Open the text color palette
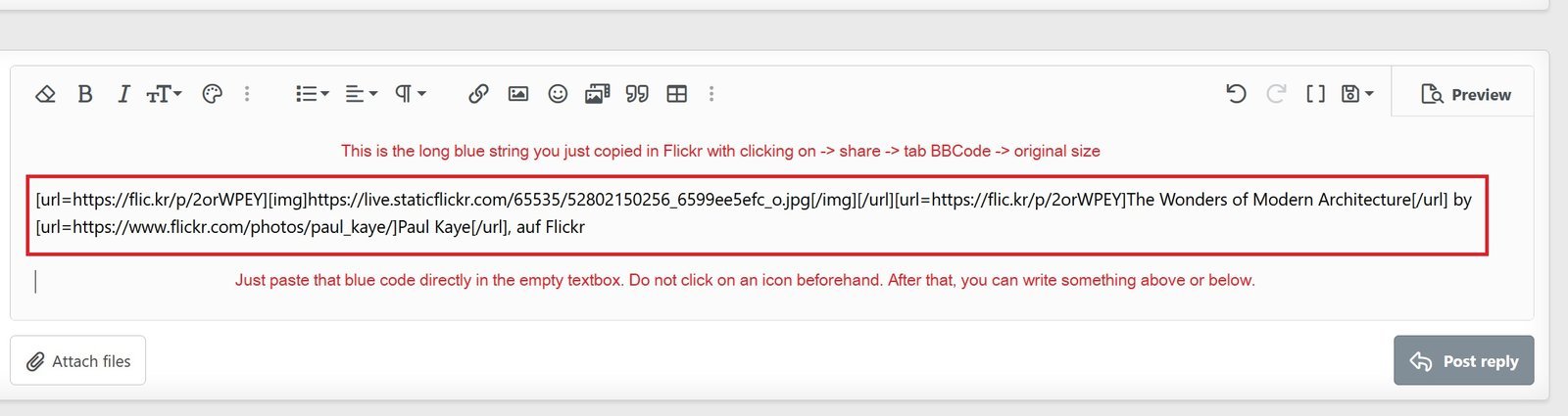The height and width of the screenshot is (416, 1568). (x=212, y=94)
